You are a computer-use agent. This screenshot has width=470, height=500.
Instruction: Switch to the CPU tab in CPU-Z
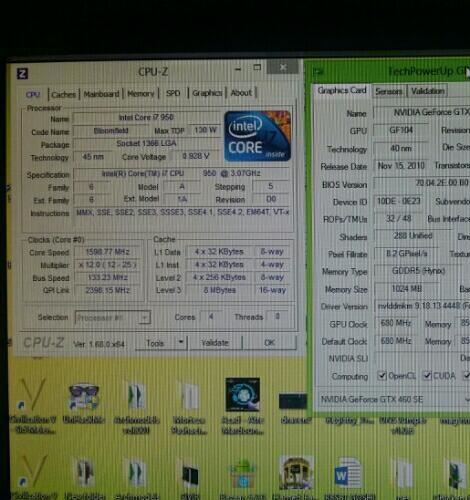pyautogui.click(x=33, y=94)
